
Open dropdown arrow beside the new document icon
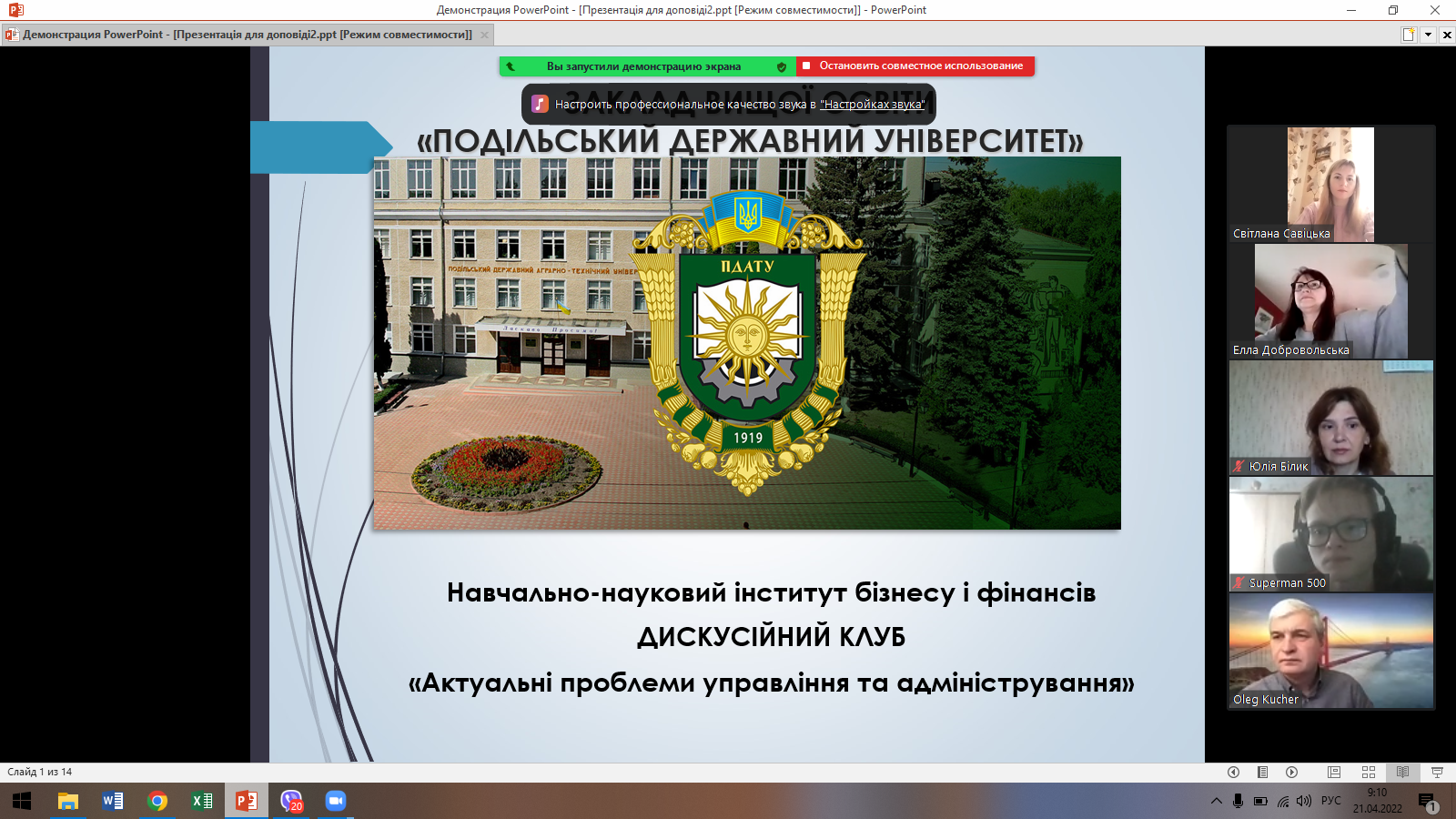point(1428,35)
